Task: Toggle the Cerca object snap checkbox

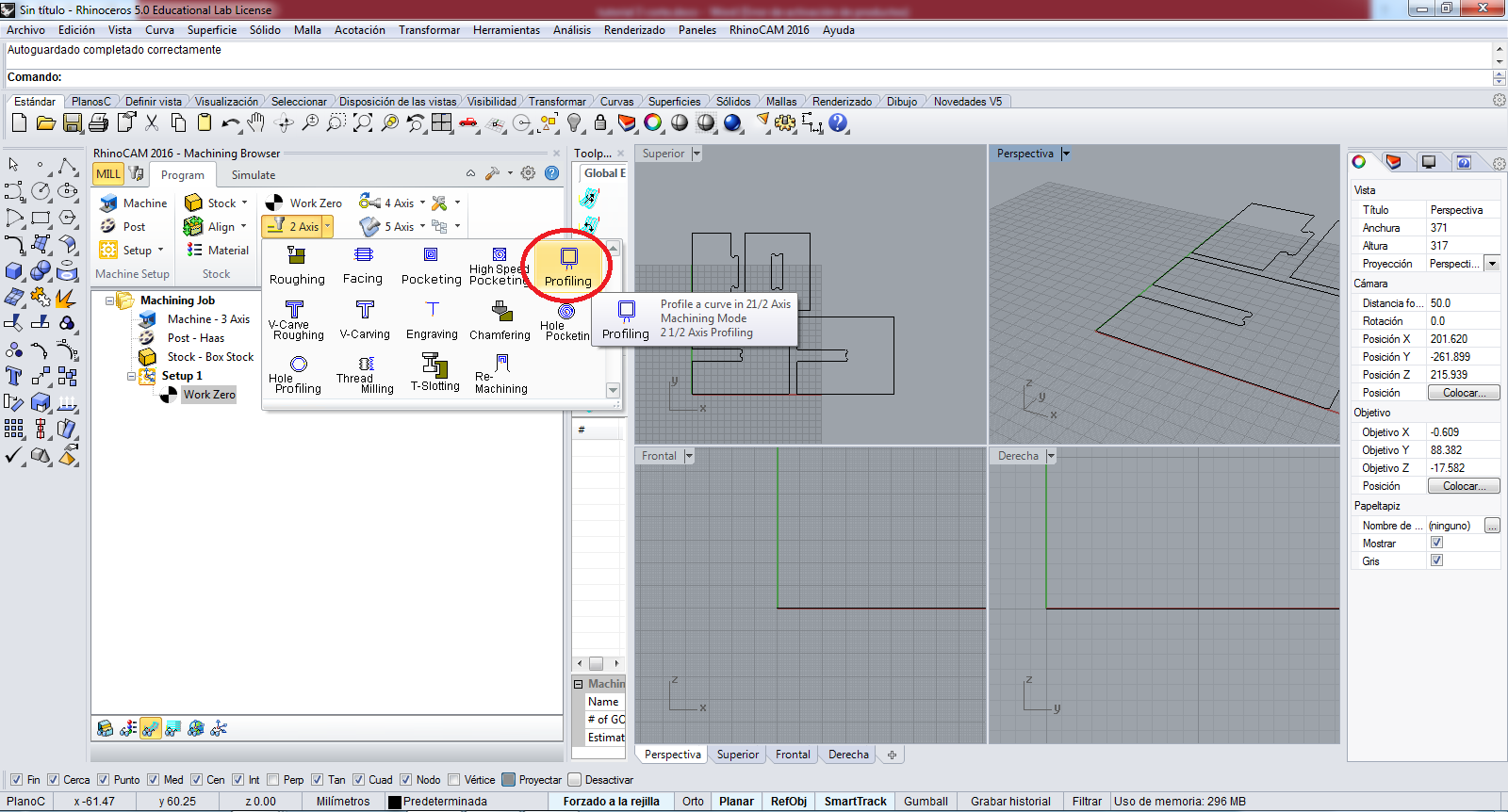Action: (54, 780)
